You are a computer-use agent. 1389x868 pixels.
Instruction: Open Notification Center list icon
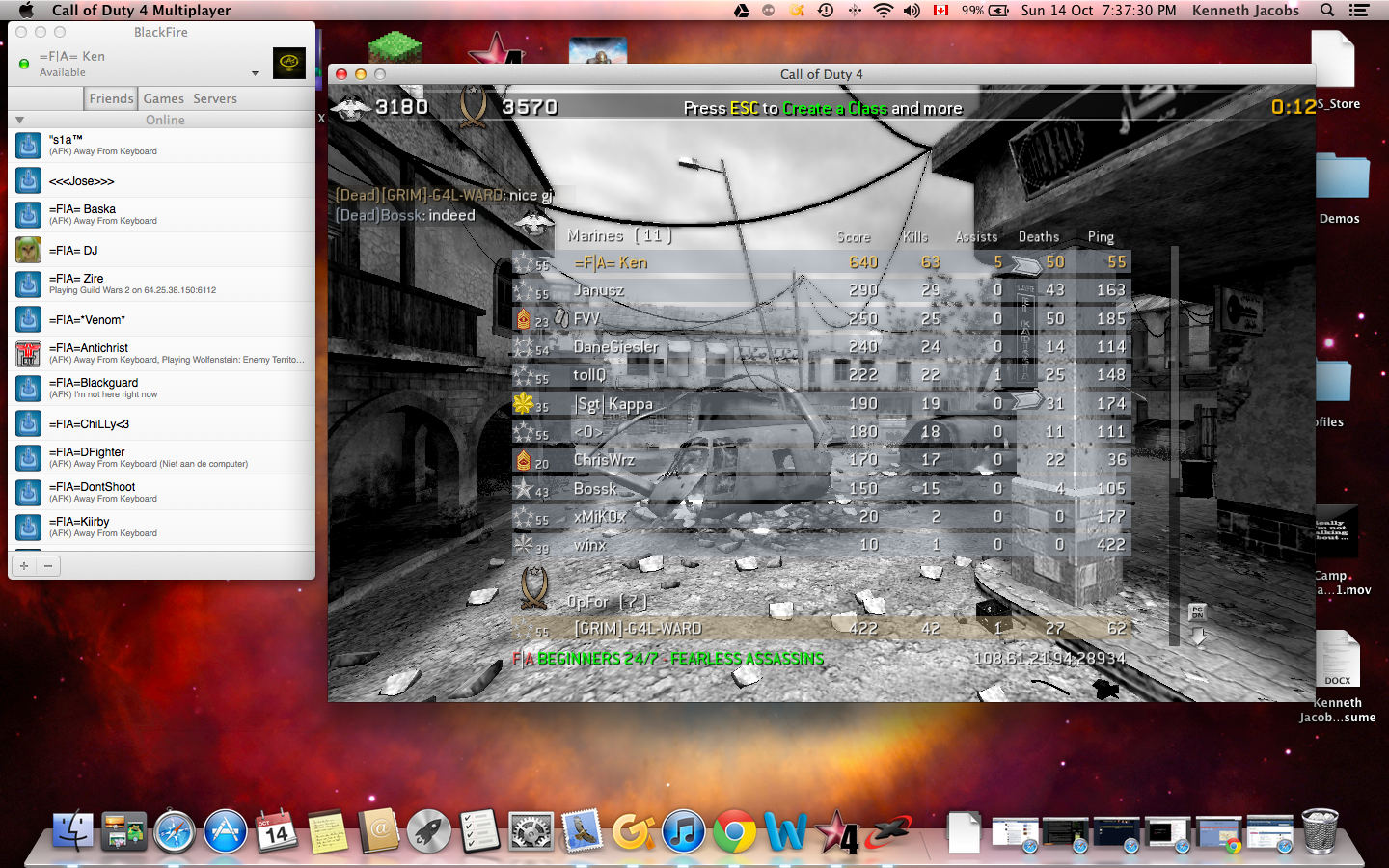(x=1359, y=10)
